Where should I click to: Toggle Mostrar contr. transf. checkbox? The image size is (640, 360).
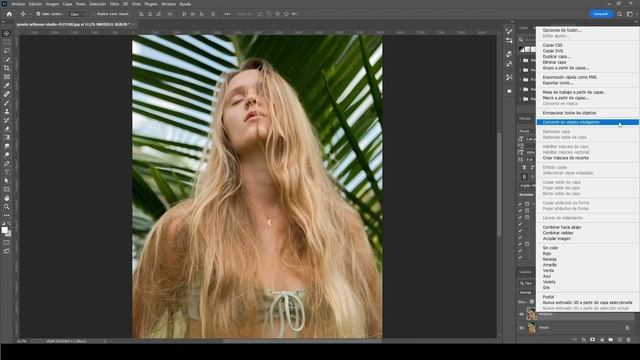point(93,14)
